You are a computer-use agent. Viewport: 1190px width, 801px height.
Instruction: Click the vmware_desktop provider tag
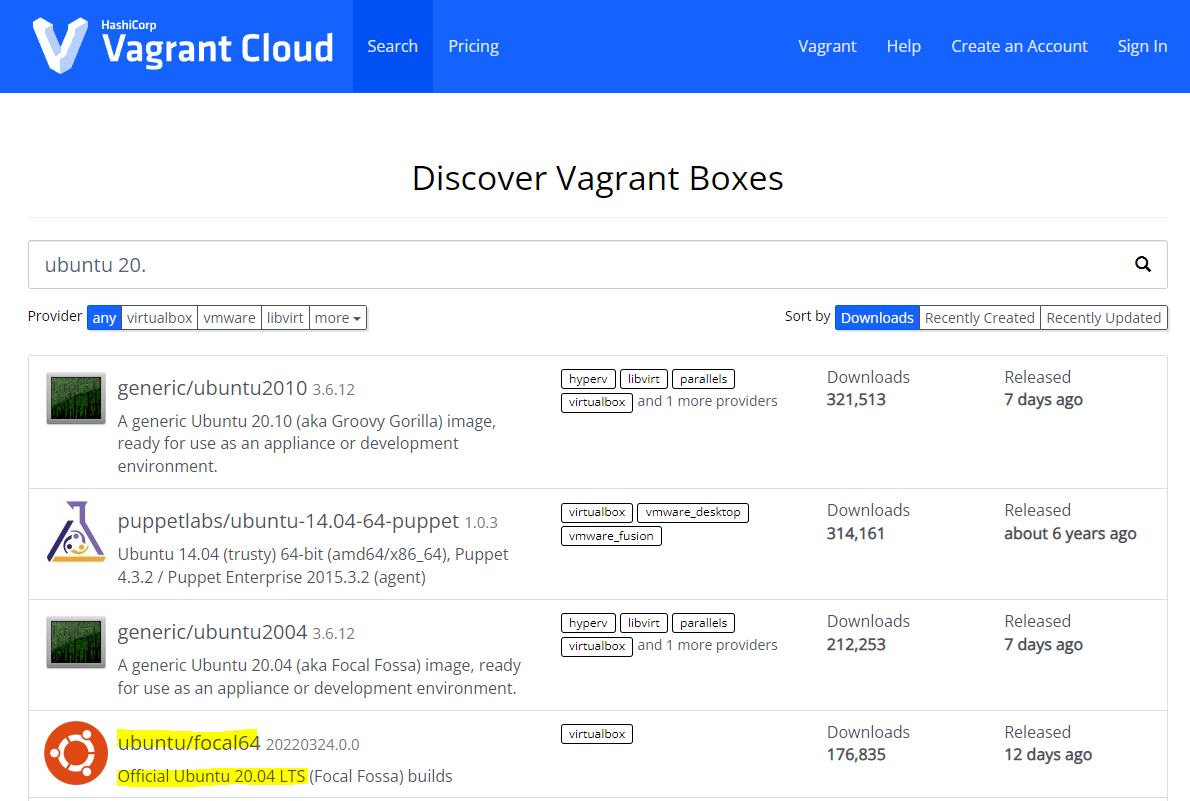coord(693,512)
